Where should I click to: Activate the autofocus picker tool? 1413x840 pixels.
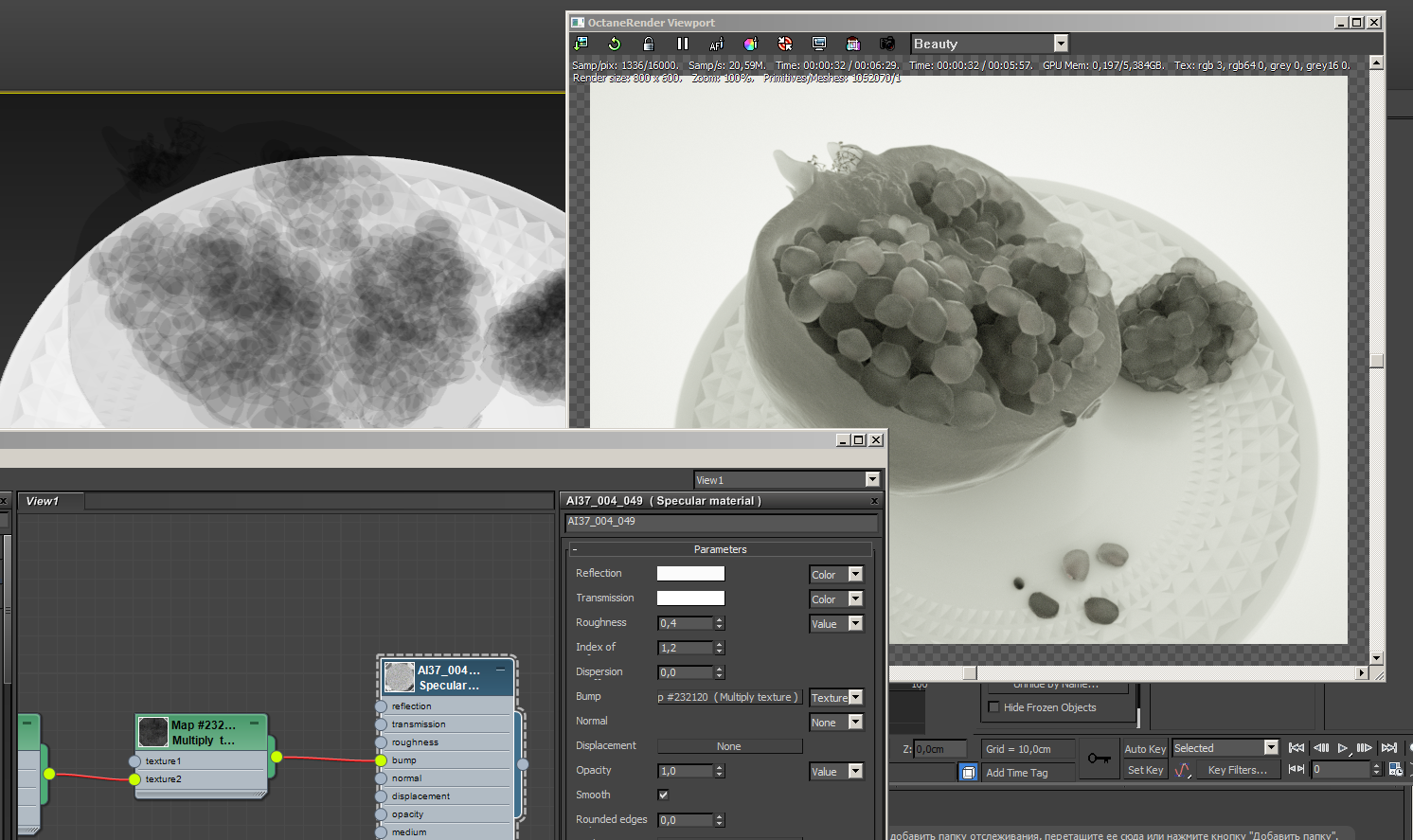pyautogui.click(x=716, y=44)
